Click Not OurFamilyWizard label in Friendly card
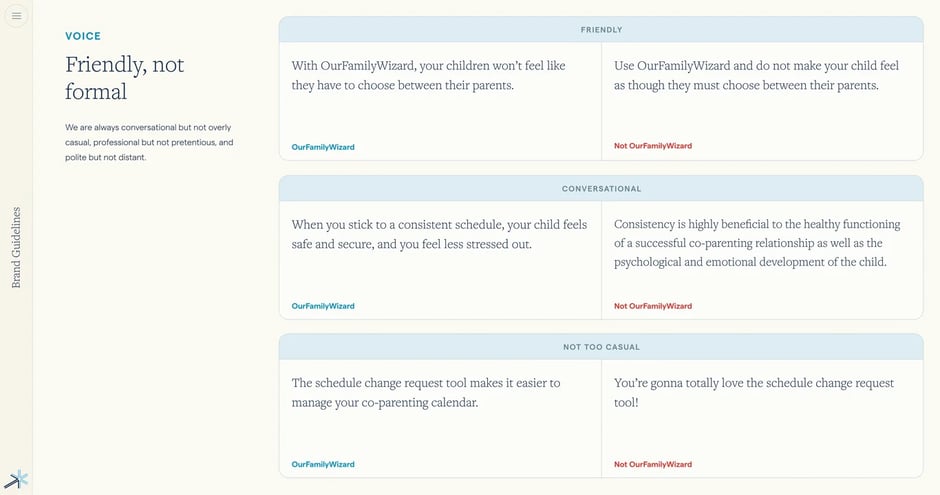Screen dimensions: 940x495 pyautogui.click(x=653, y=146)
